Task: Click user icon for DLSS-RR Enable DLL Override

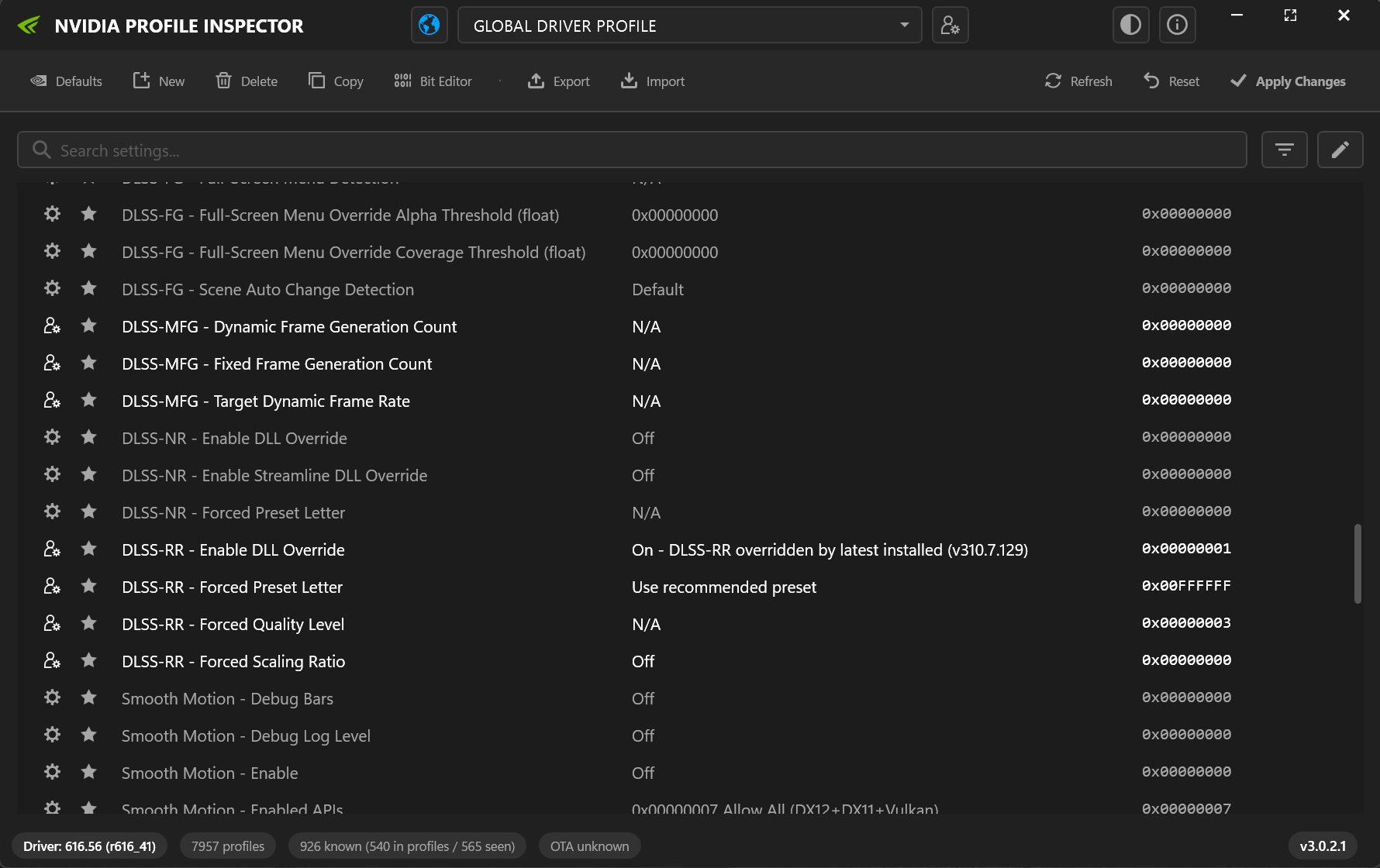Action: click(x=52, y=549)
